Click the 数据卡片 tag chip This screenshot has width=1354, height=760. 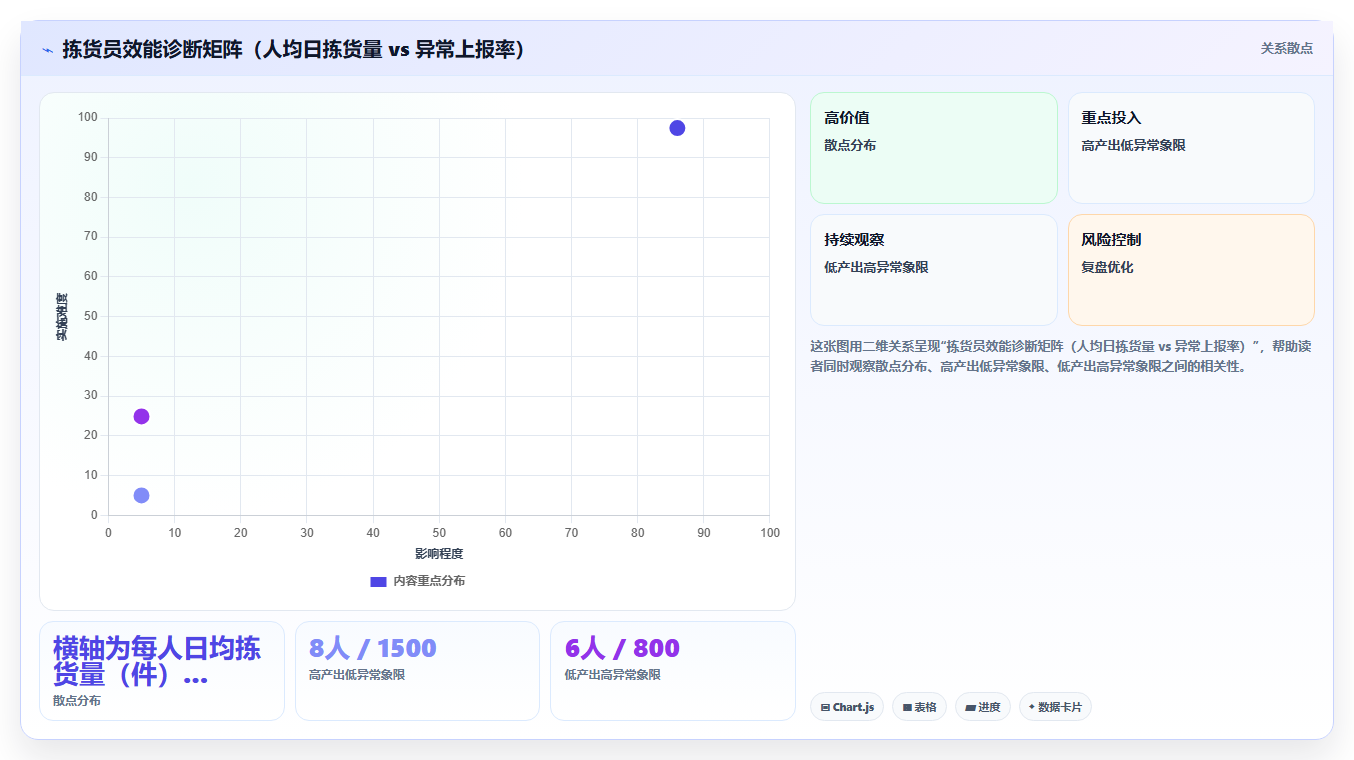point(1055,707)
